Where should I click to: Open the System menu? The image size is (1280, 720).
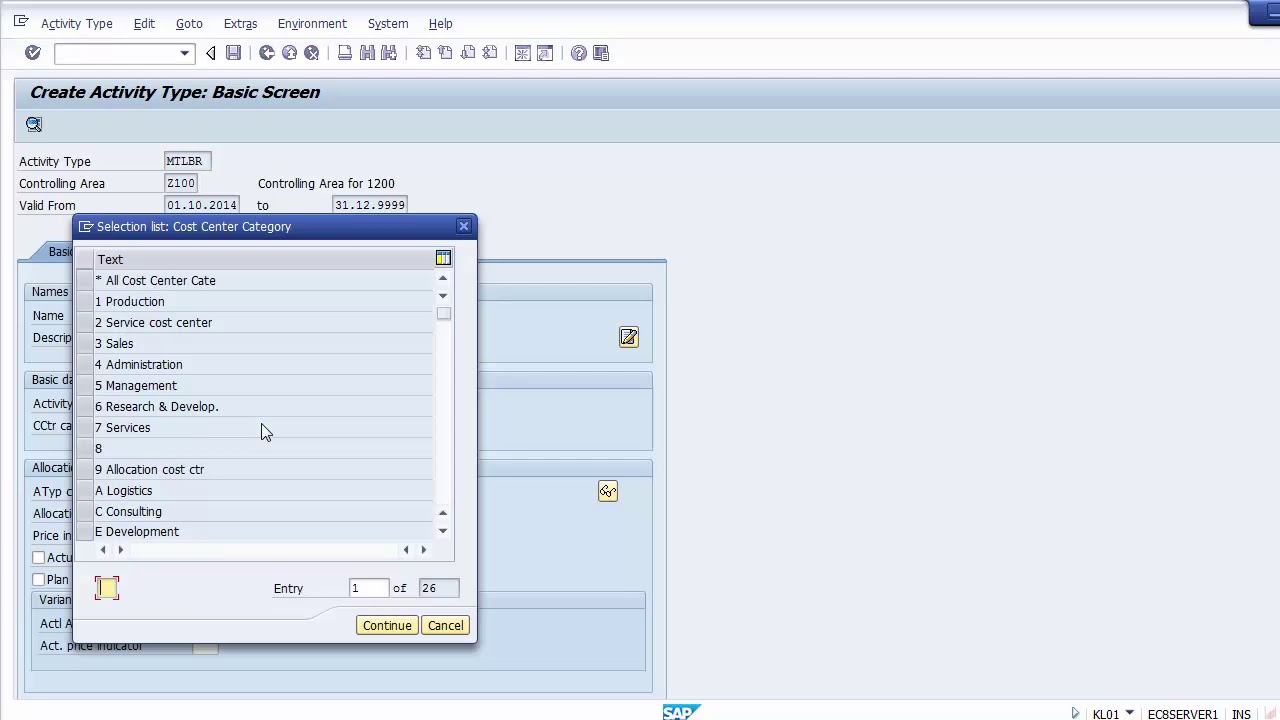388,23
